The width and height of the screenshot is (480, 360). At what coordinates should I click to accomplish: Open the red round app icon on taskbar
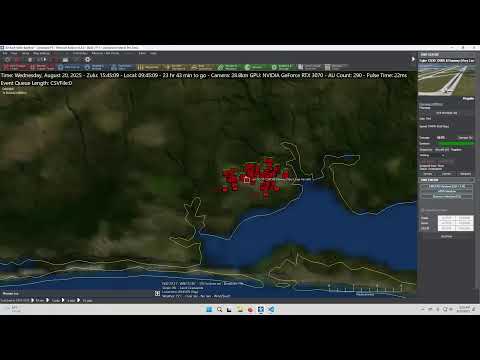pos(250,310)
